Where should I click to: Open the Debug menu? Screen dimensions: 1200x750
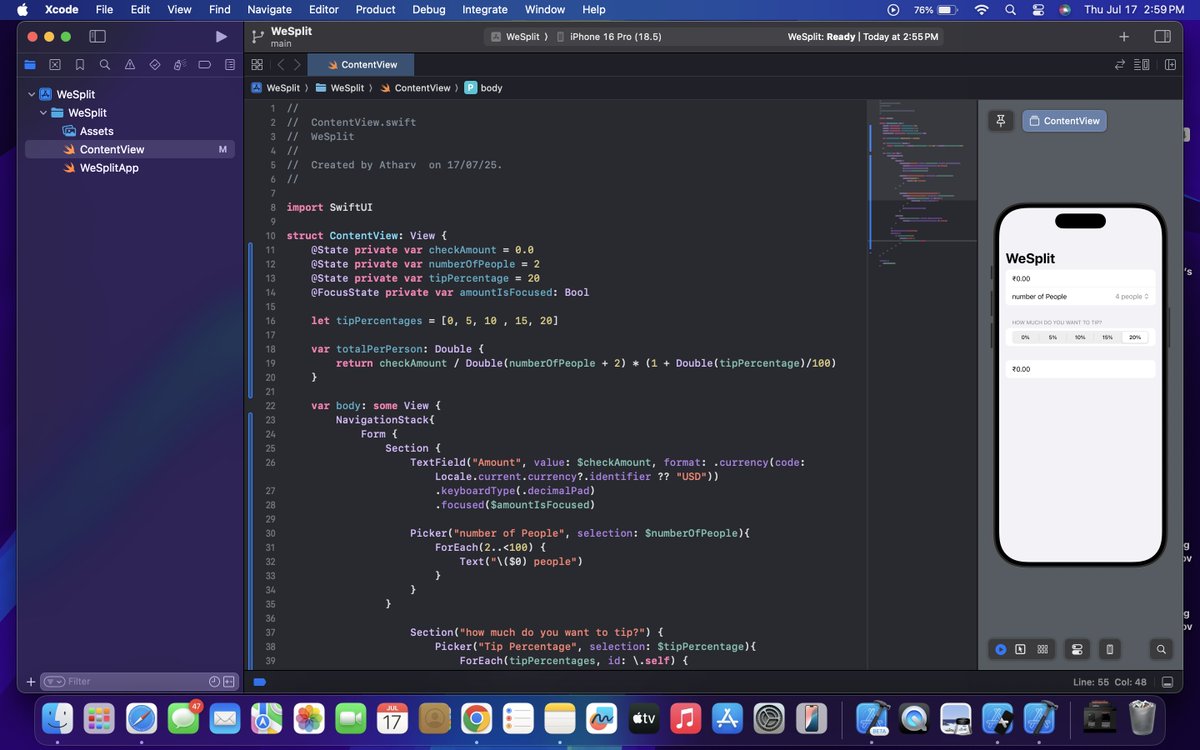click(429, 9)
